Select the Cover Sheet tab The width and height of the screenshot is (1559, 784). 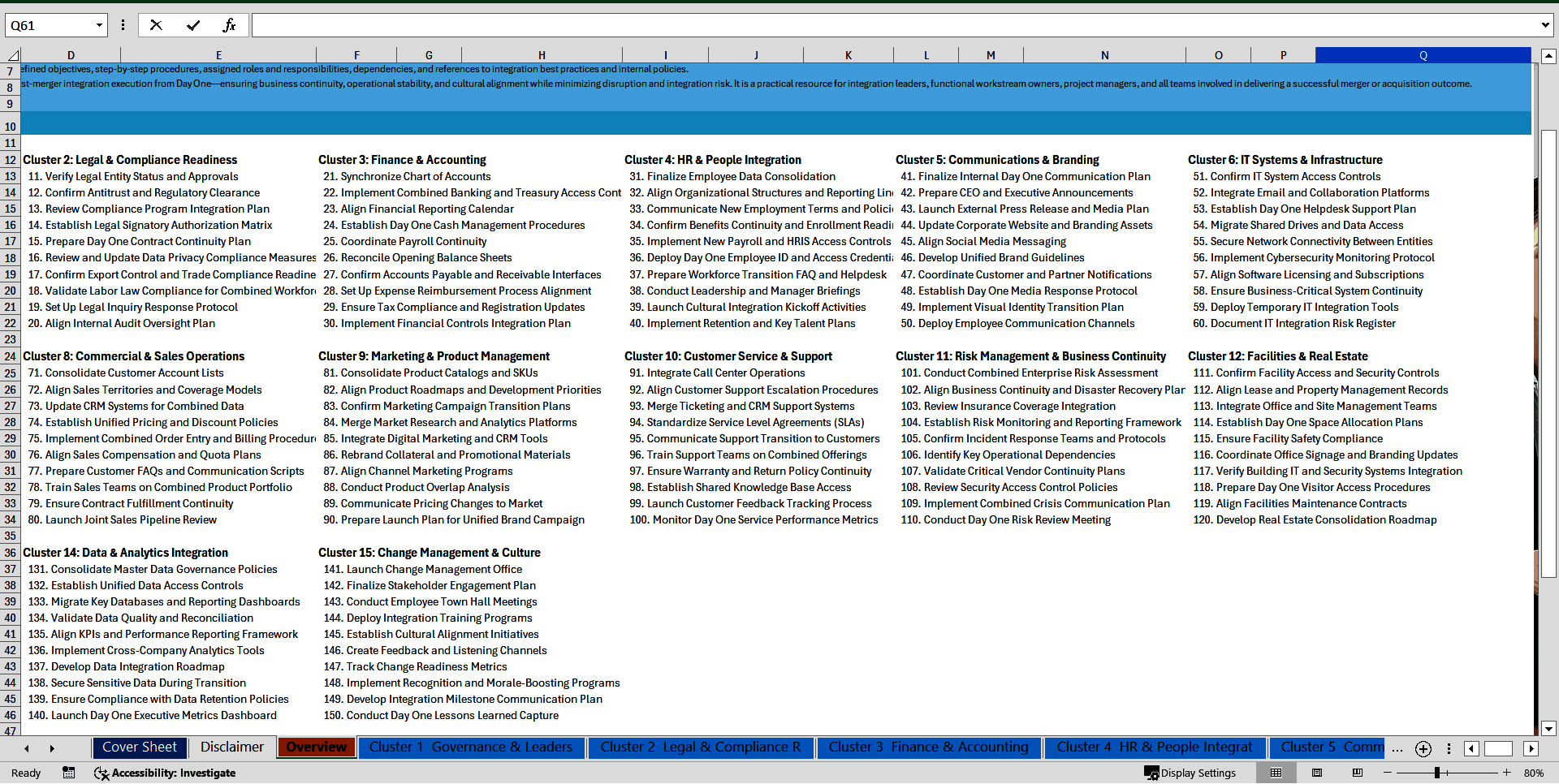[139, 747]
